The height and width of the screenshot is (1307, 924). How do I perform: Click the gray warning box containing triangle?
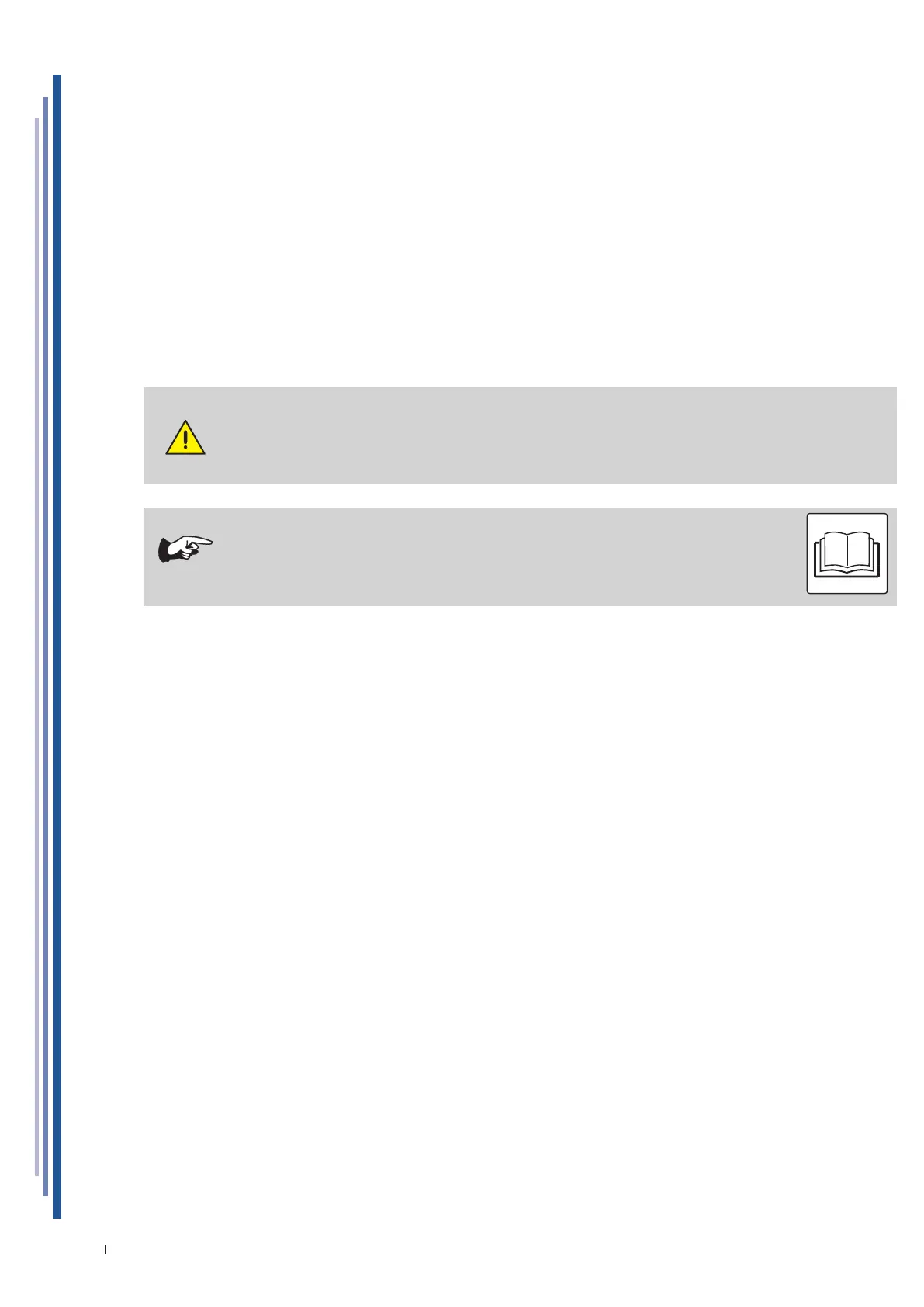[520, 435]
